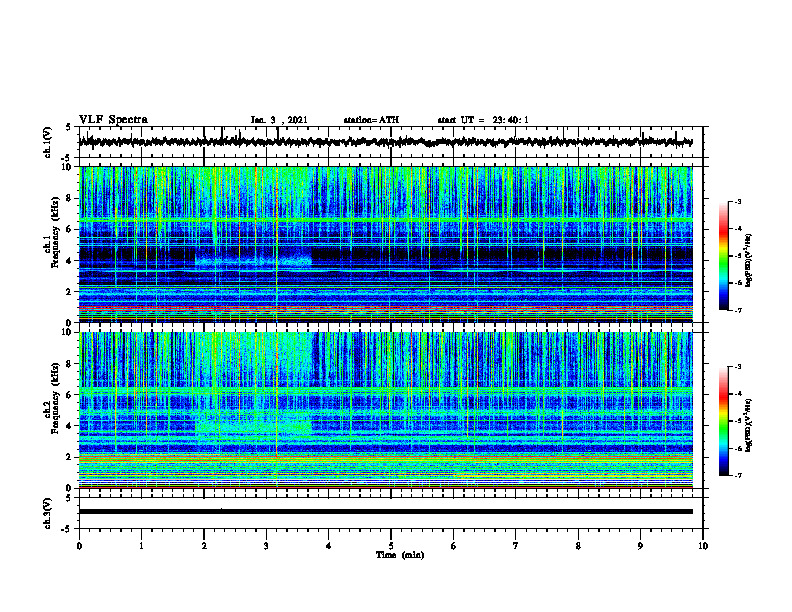The height and width of the screenshot is (612, 792).
Task: Click time axis tick label "3"
Action: (266, 546)
